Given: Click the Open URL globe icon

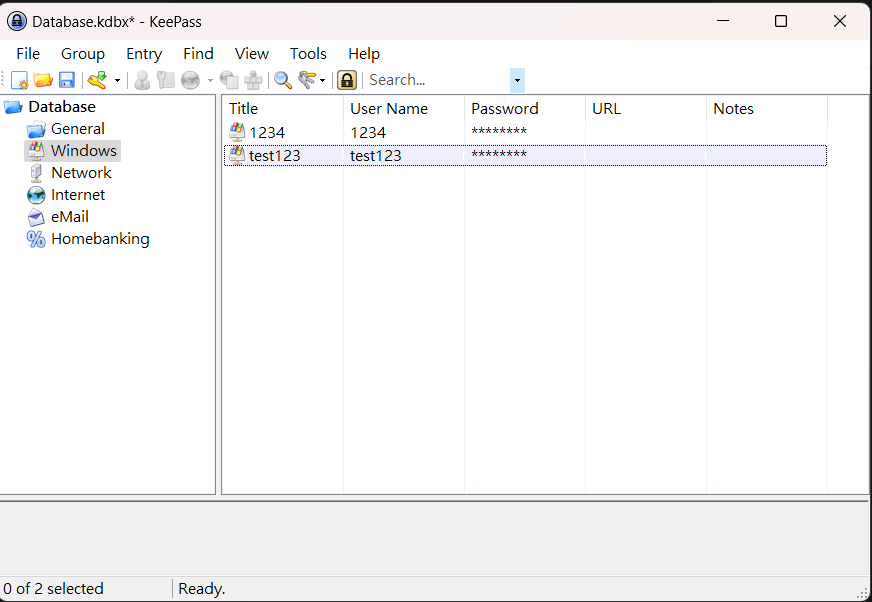Looking at the screenshot, I should 190,80.
